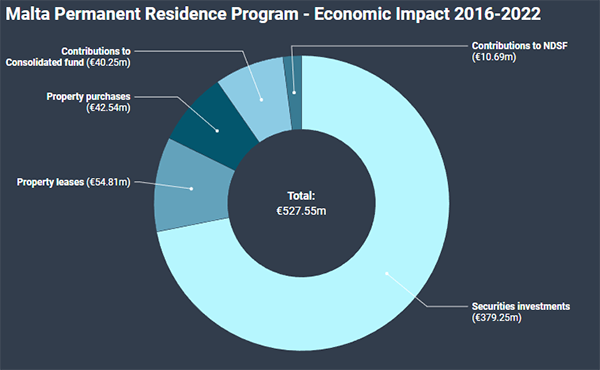Click the Contributions to NDSF label
This screenshot has height=370, width=600.
pos(519,51)
